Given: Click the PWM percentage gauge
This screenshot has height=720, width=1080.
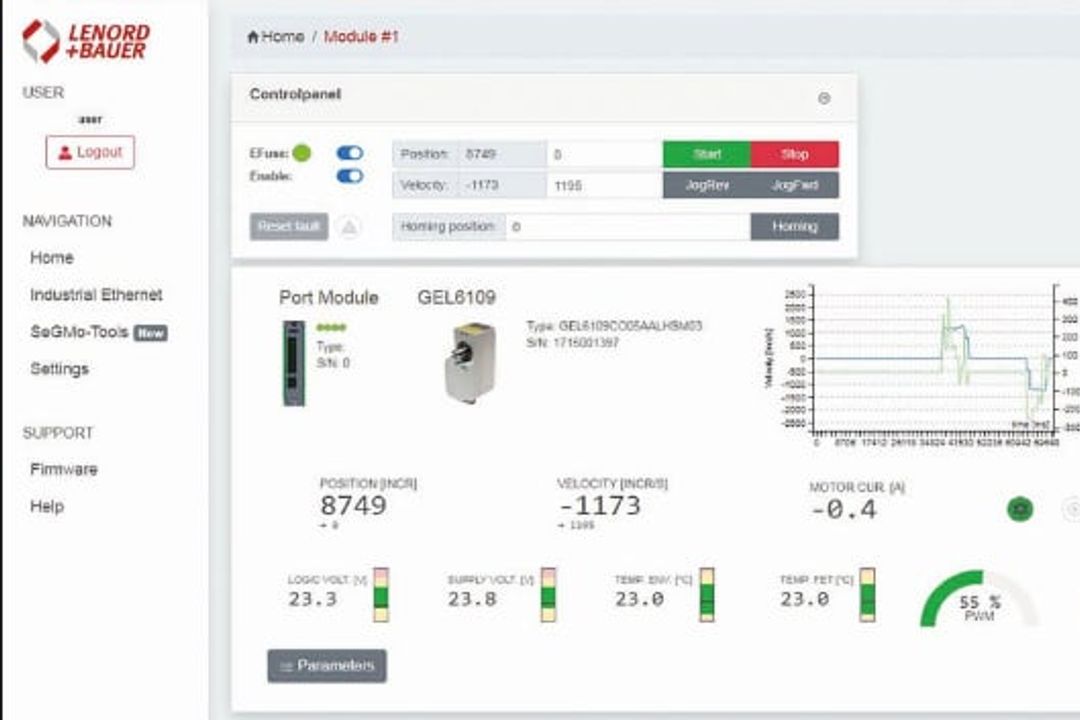Looking at the screenshot, I should point(979,599).
